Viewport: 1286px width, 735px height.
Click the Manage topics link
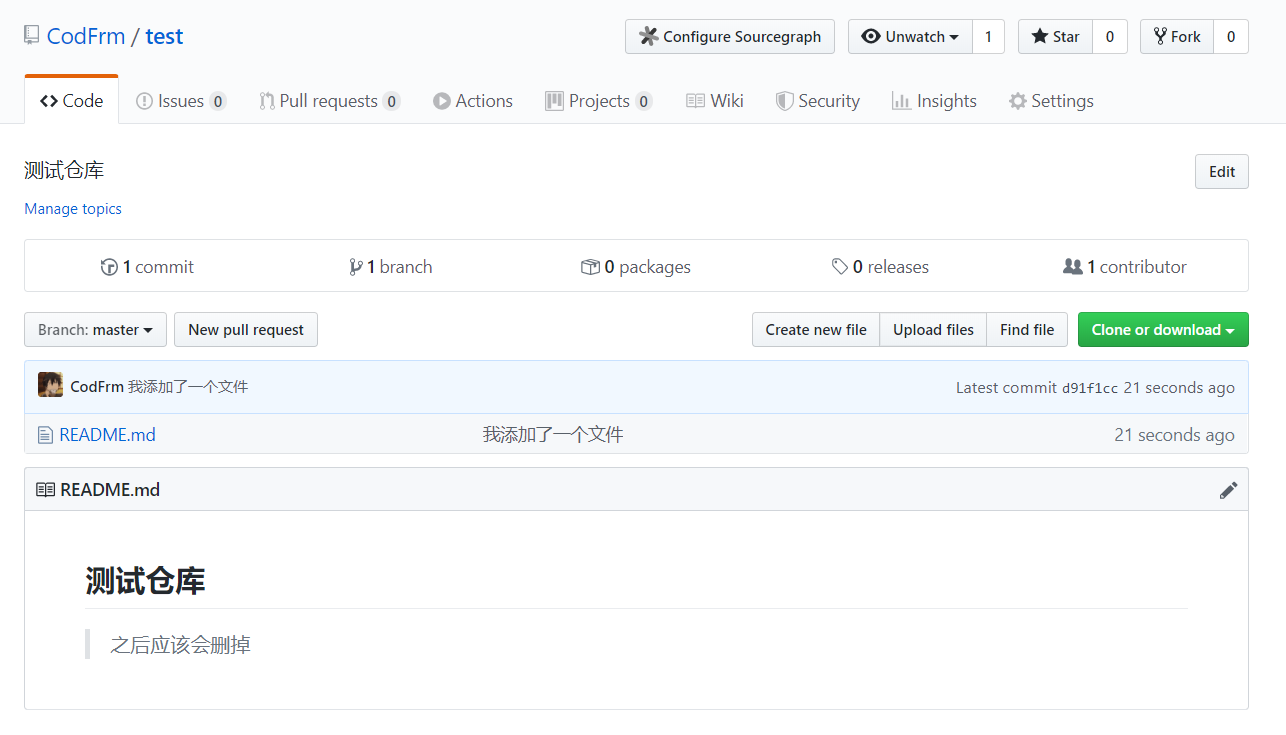[x=73, y=209]
